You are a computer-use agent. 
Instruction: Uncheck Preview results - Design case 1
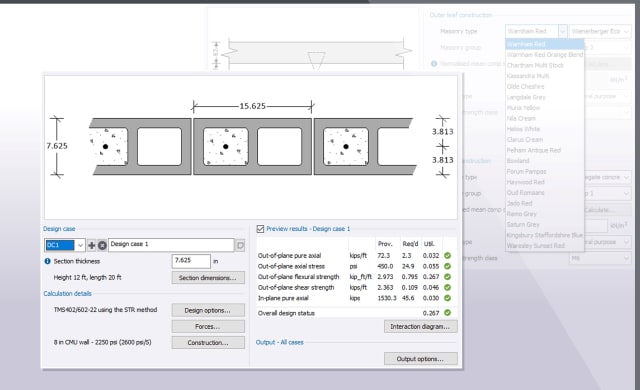coord(260,229)
